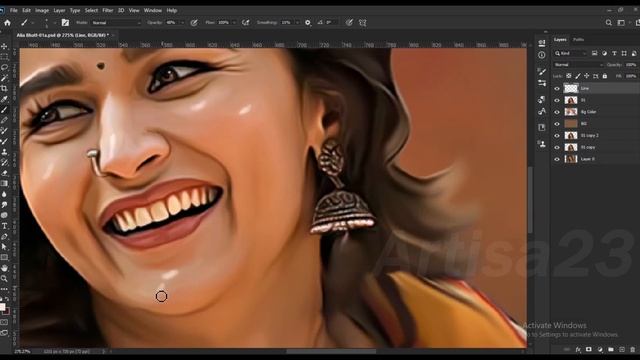Select the Zoom tool

(x=4, y=278)
